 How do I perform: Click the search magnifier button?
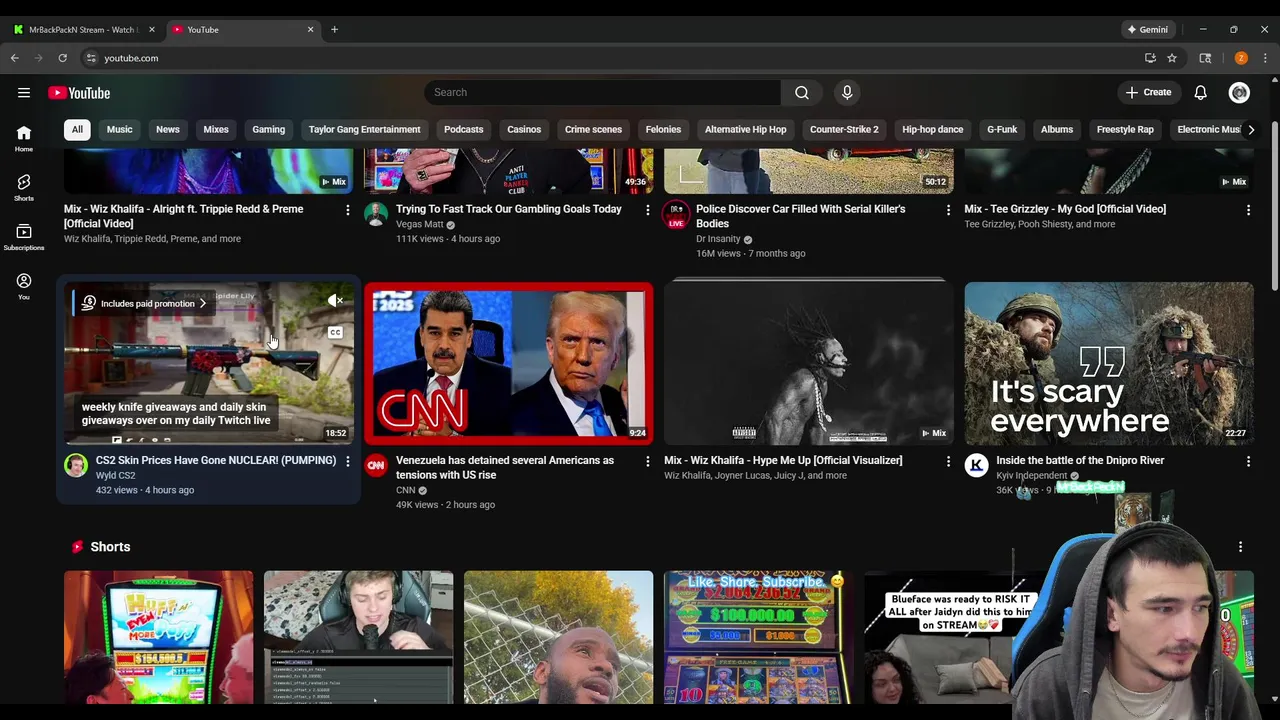(802, 92)
